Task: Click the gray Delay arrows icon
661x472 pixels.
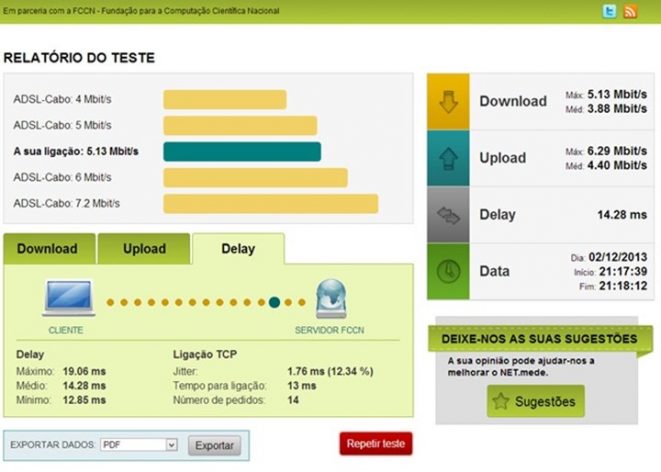Action: tap(448, 214)
